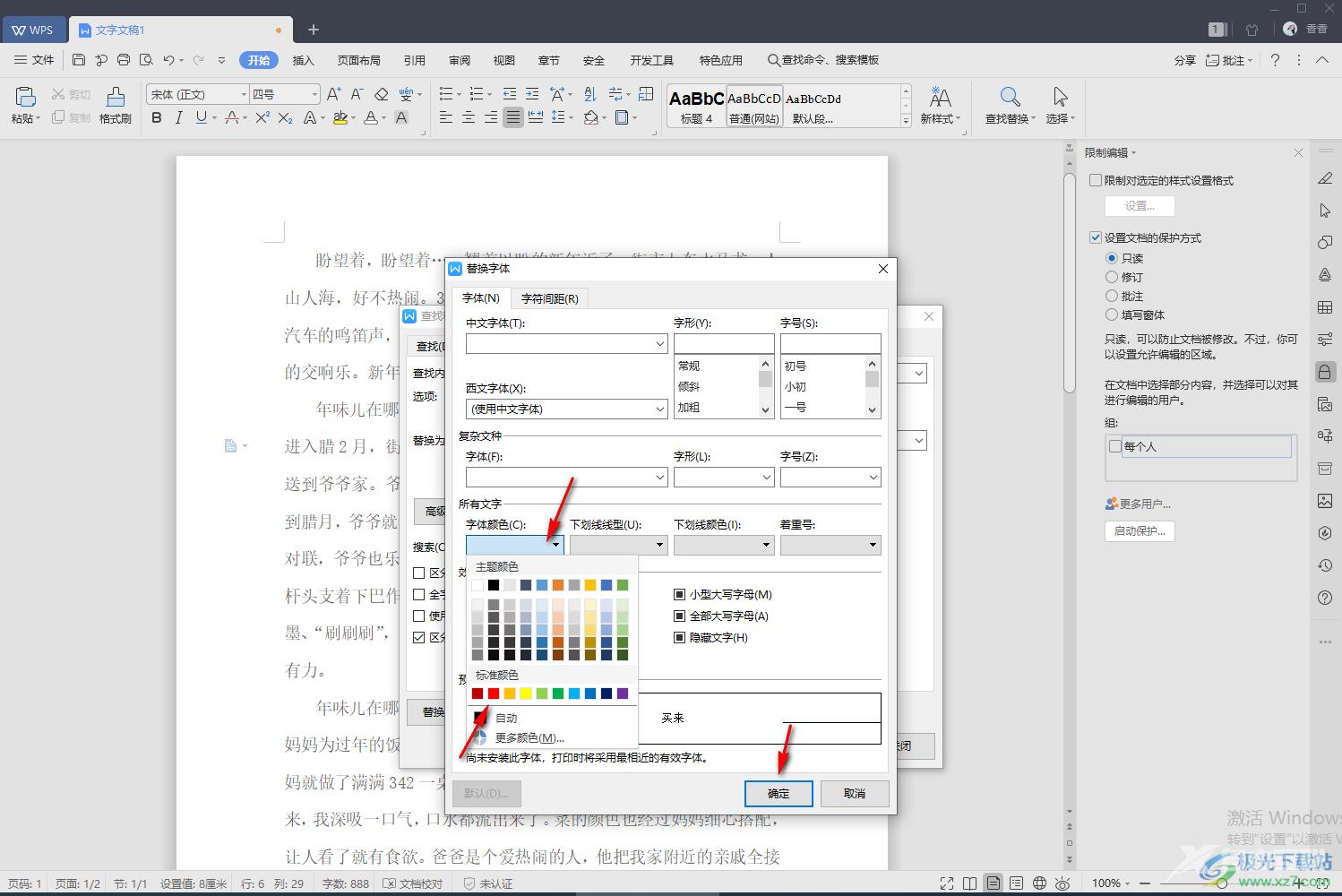Check the 每个人 group checkbox
1342x896 pixels.
pos(1115,445)
